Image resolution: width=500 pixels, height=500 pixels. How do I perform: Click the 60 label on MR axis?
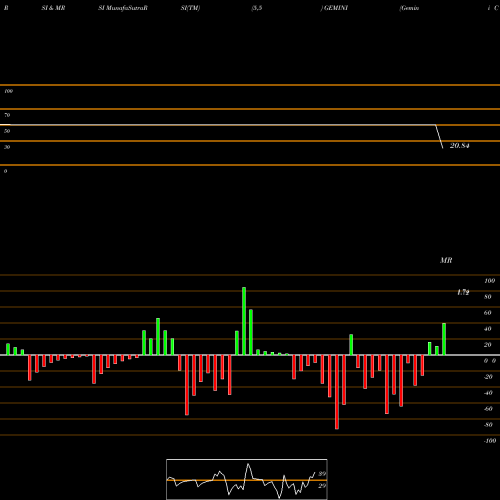click(x=488, y=313)
